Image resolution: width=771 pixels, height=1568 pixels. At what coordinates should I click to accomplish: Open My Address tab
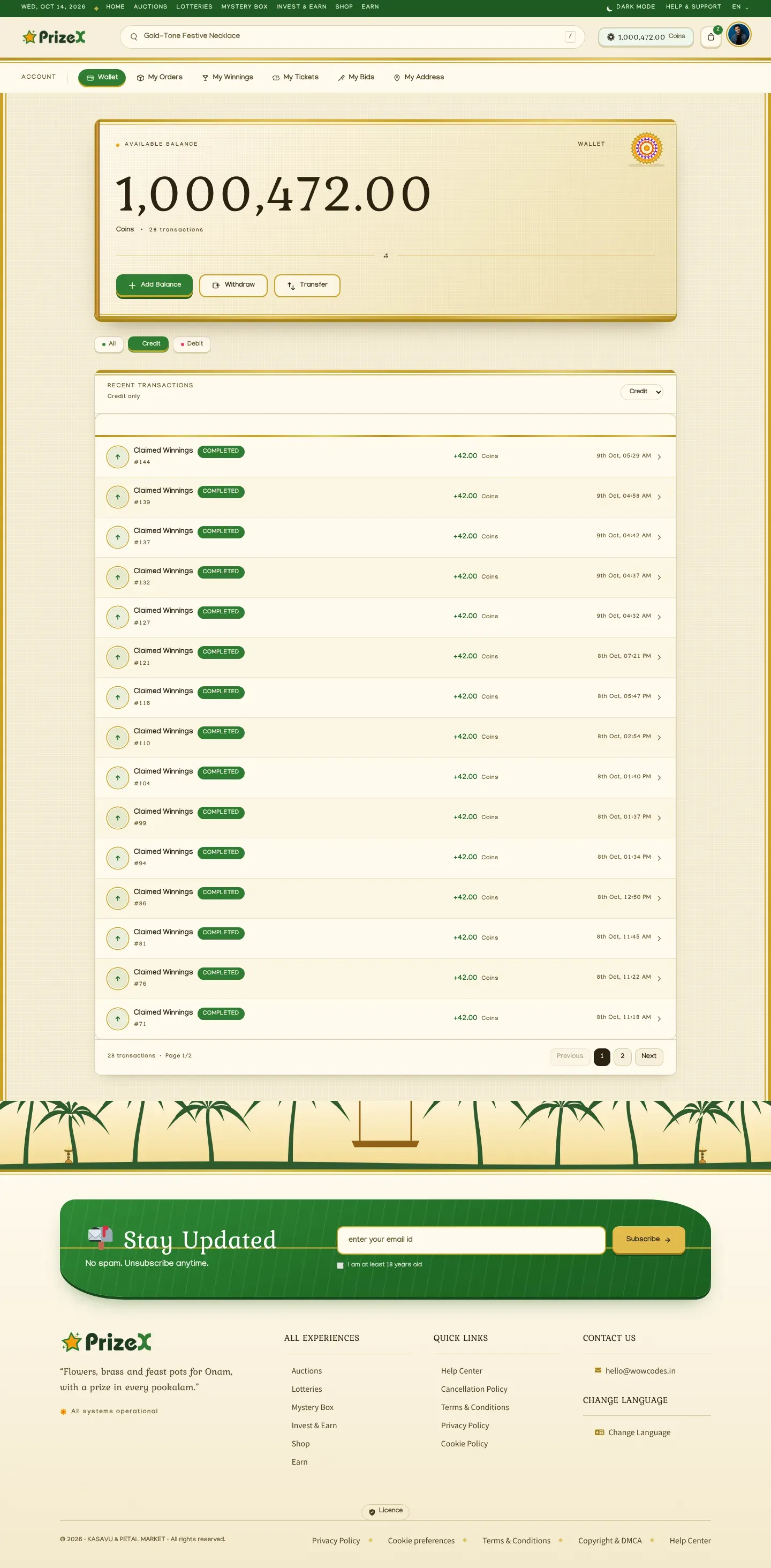419,77
